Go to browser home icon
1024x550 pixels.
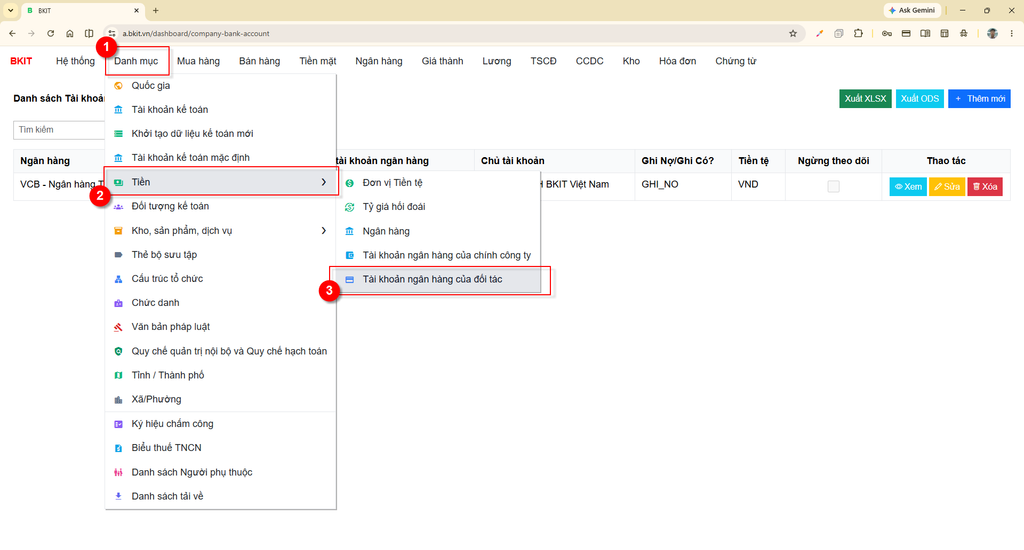(x=70, y=33)
